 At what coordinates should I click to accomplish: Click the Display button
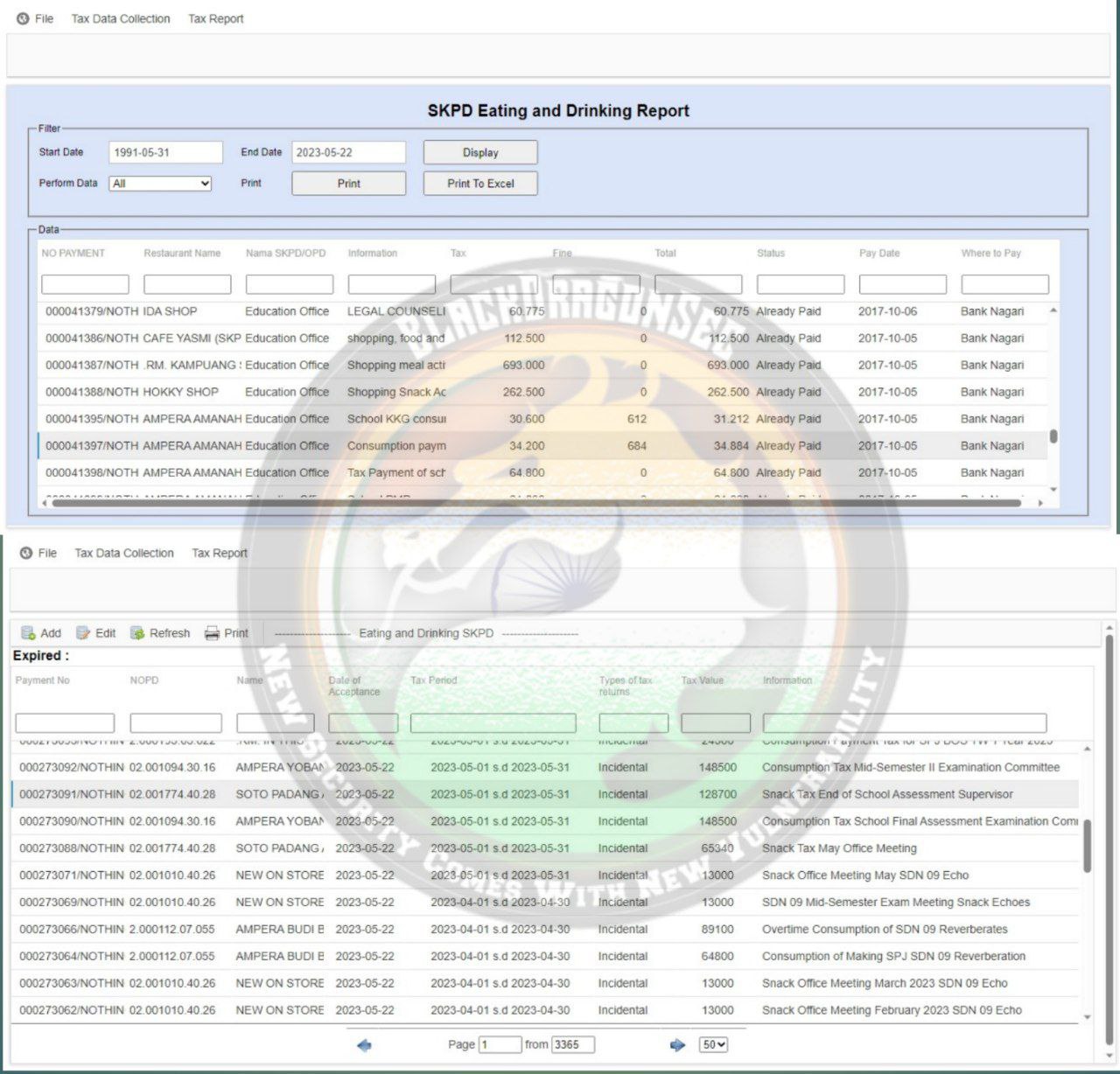click(x=480, y=152)
